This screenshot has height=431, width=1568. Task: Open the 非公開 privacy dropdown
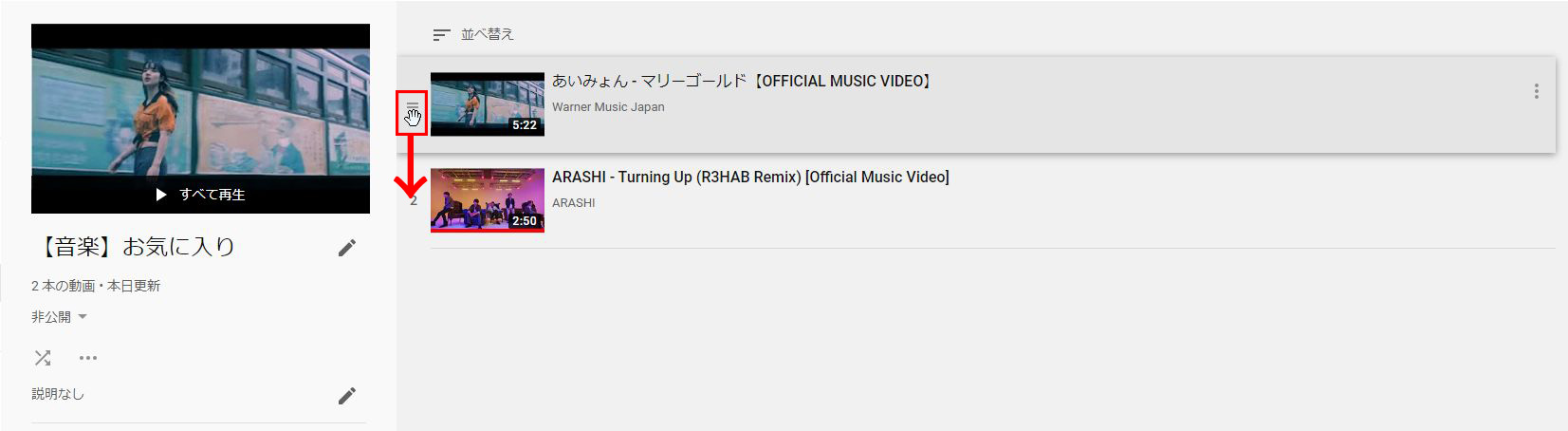[x=59, y=317]
